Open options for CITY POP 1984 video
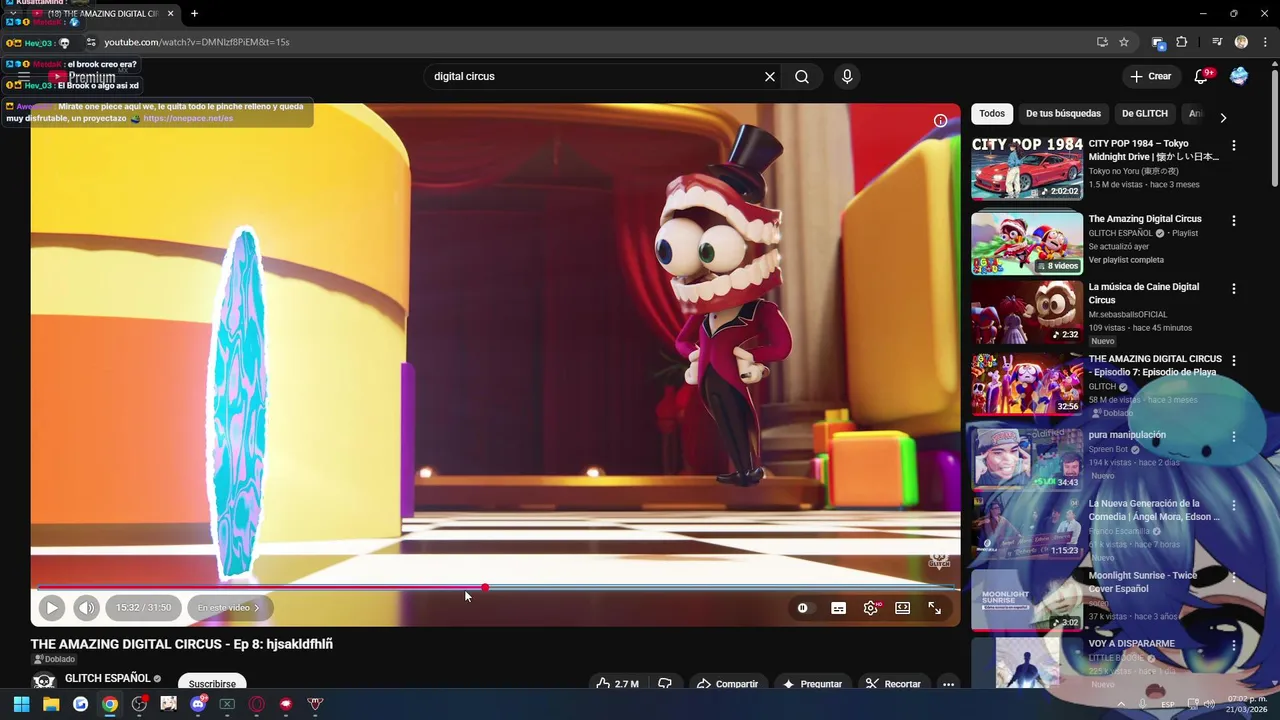 point(1233,145)
